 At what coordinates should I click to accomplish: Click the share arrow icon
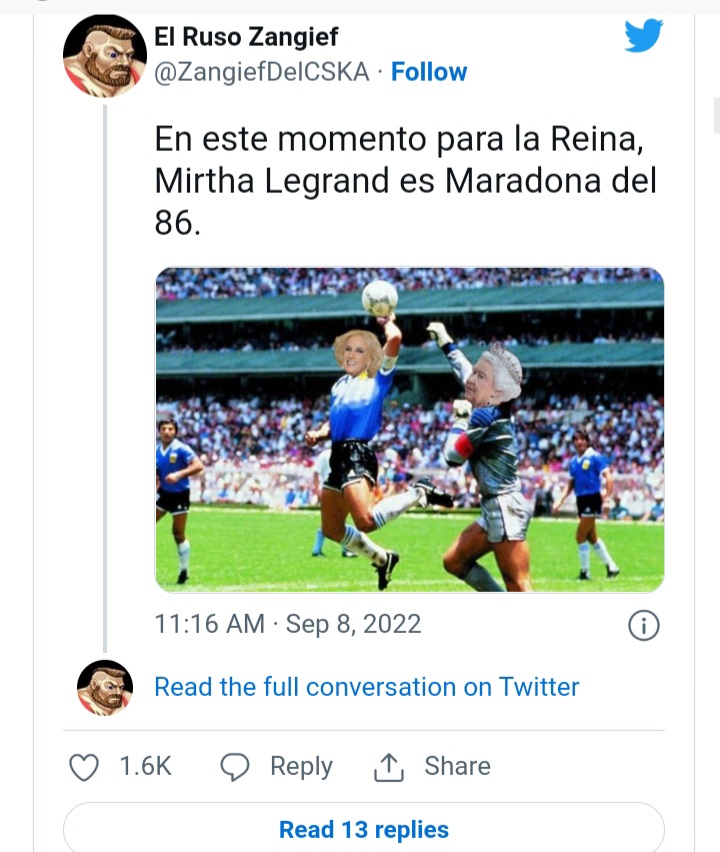point(387,768)
